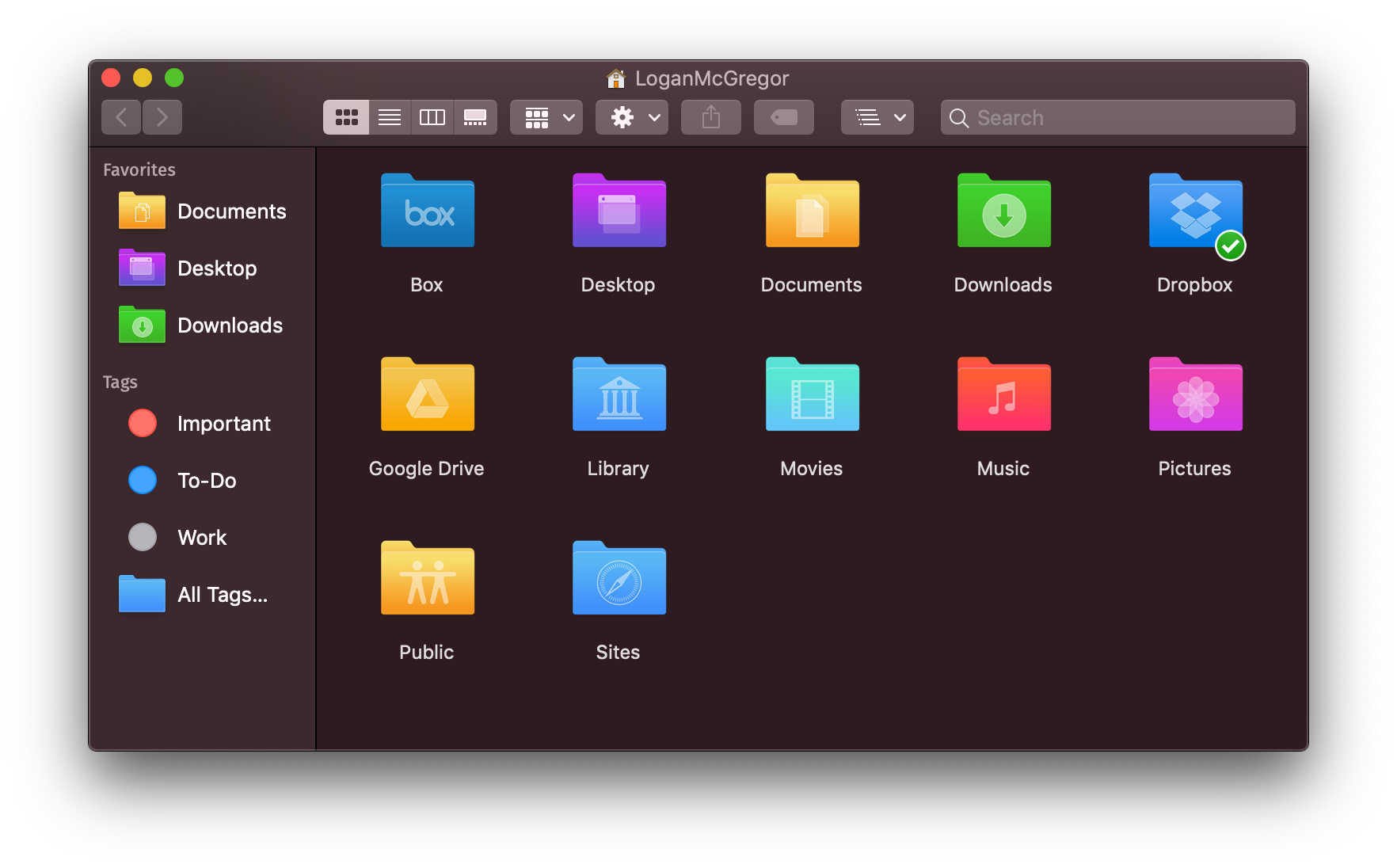Screen dimensions: 1397x868
Task: Open the Dropbox folder with sync checkmark
Action: coord(1195,211)
